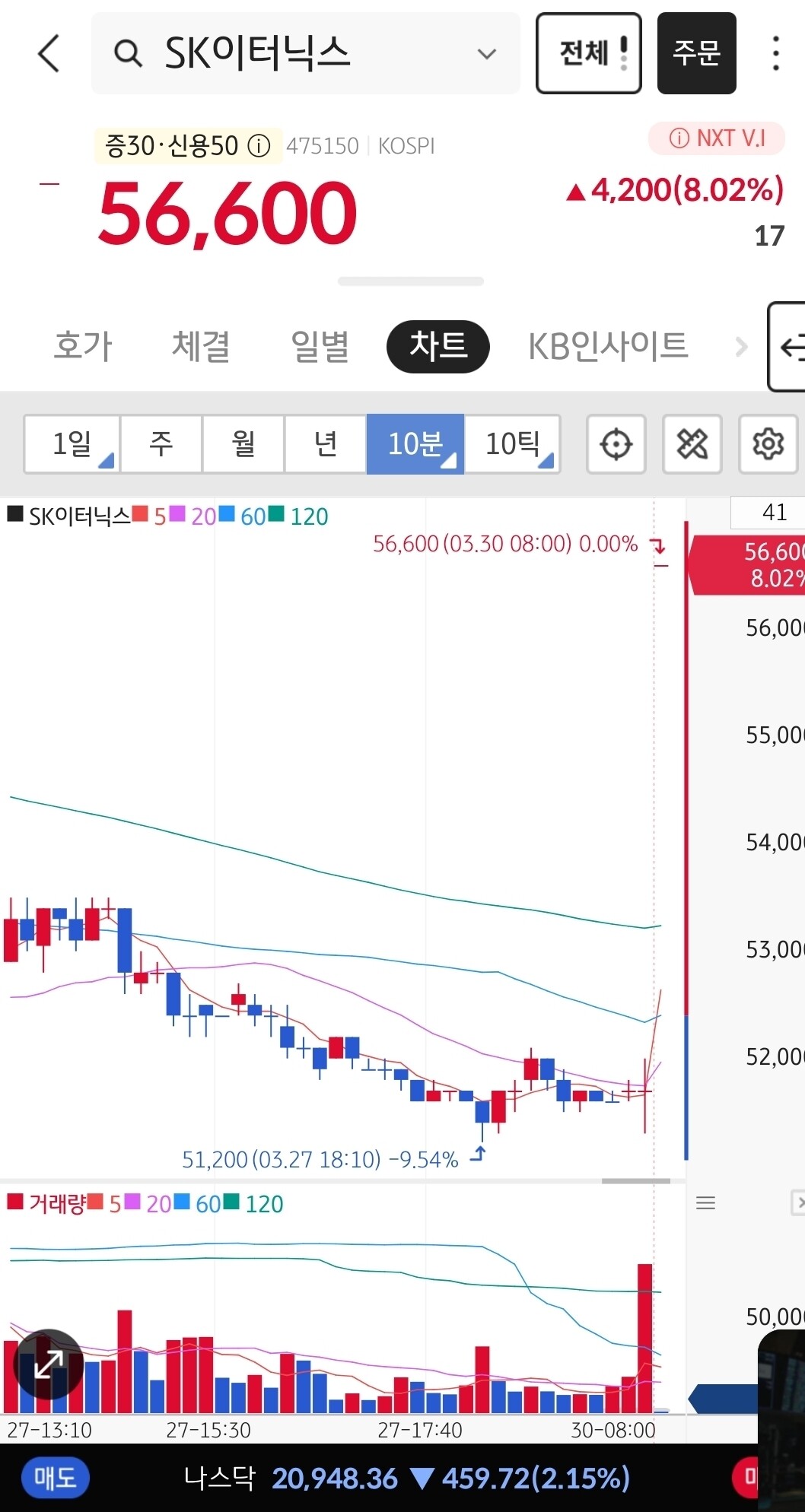Screen dimensions: 805x1512
Task: Go back using the left arrow
Action: click(49, 53)
